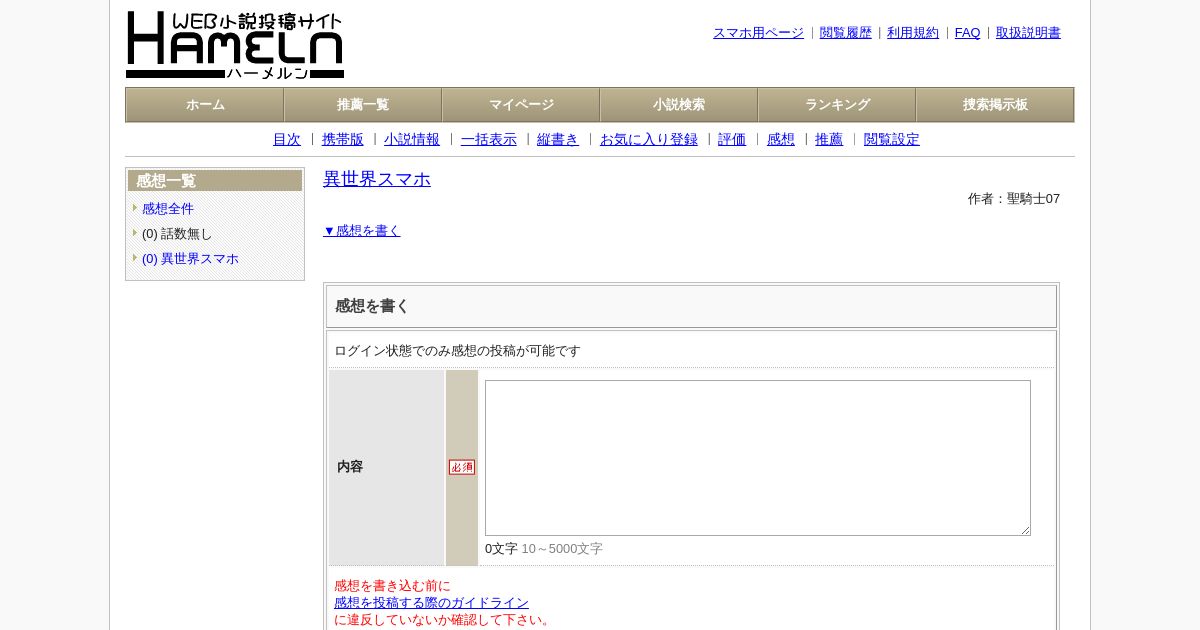Open the 異世界スマホ novel title link
Screen dimensions: 1200x630
point(377,179)
